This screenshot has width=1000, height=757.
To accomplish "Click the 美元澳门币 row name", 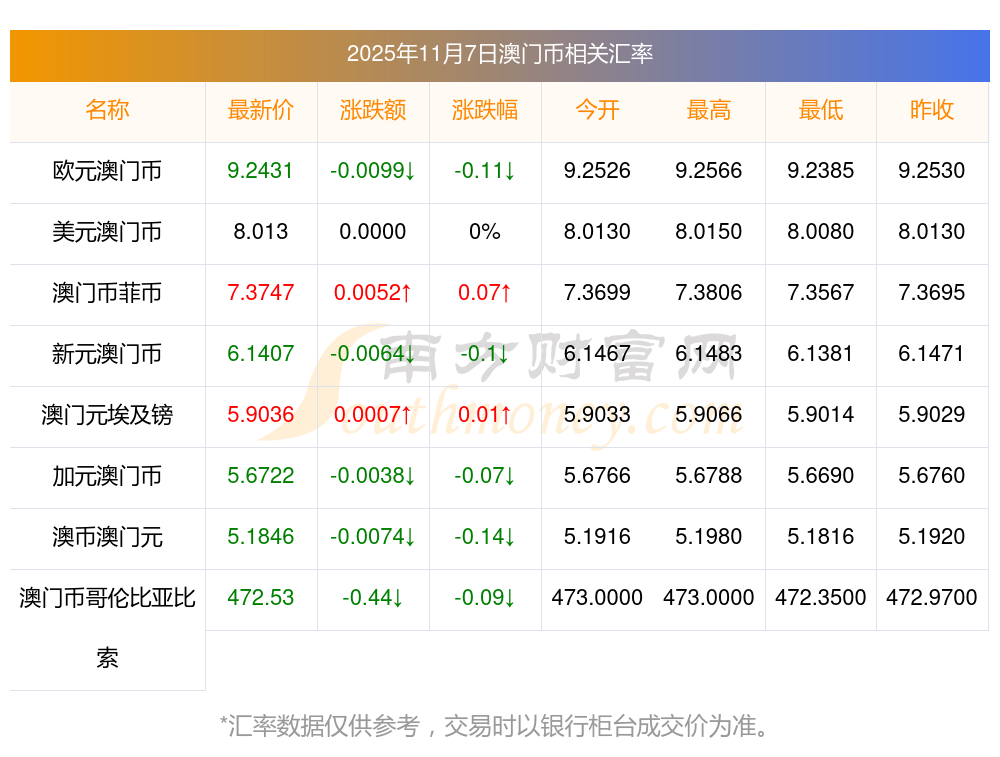I will tap(107, 232).
